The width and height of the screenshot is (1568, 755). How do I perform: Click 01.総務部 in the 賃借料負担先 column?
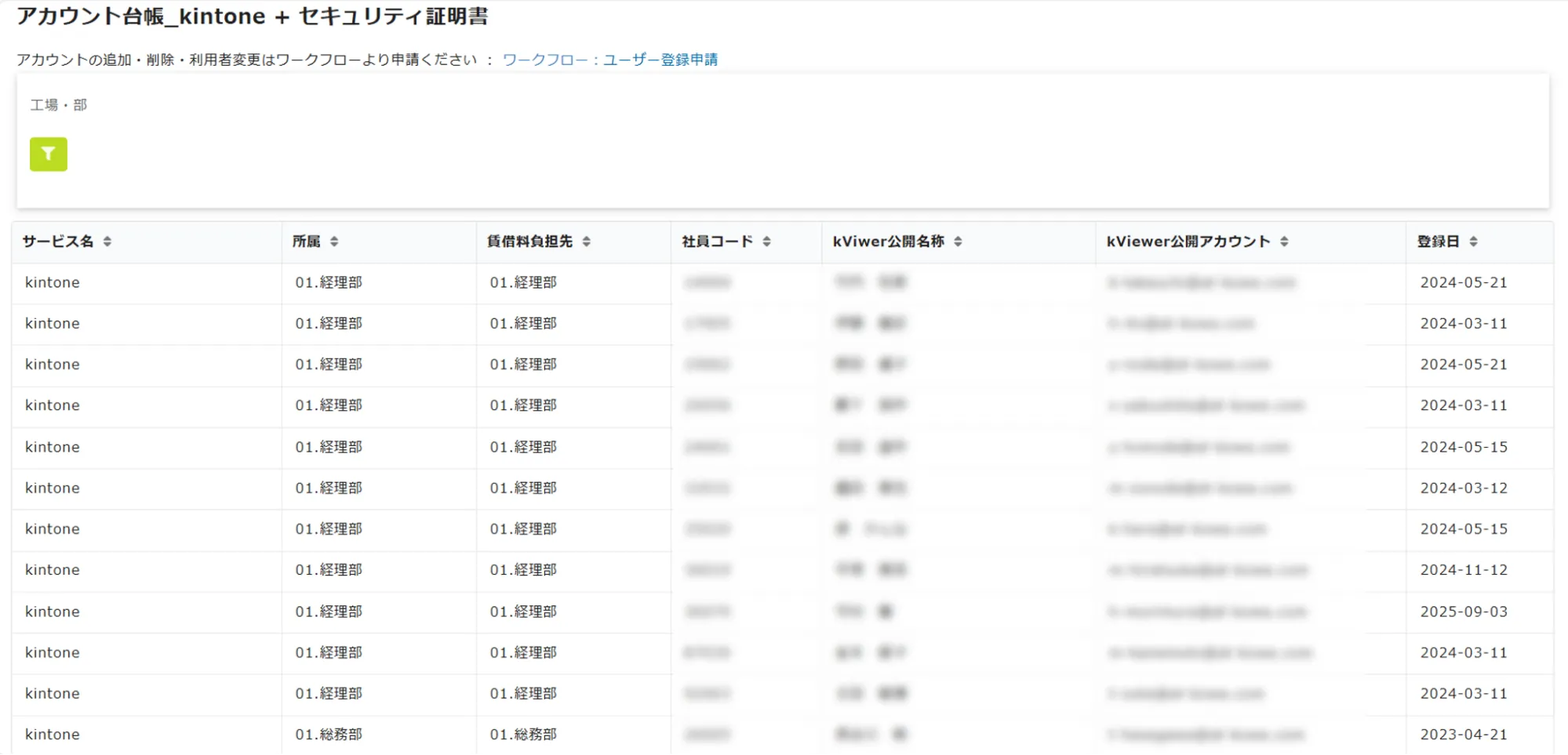point(523,735)
